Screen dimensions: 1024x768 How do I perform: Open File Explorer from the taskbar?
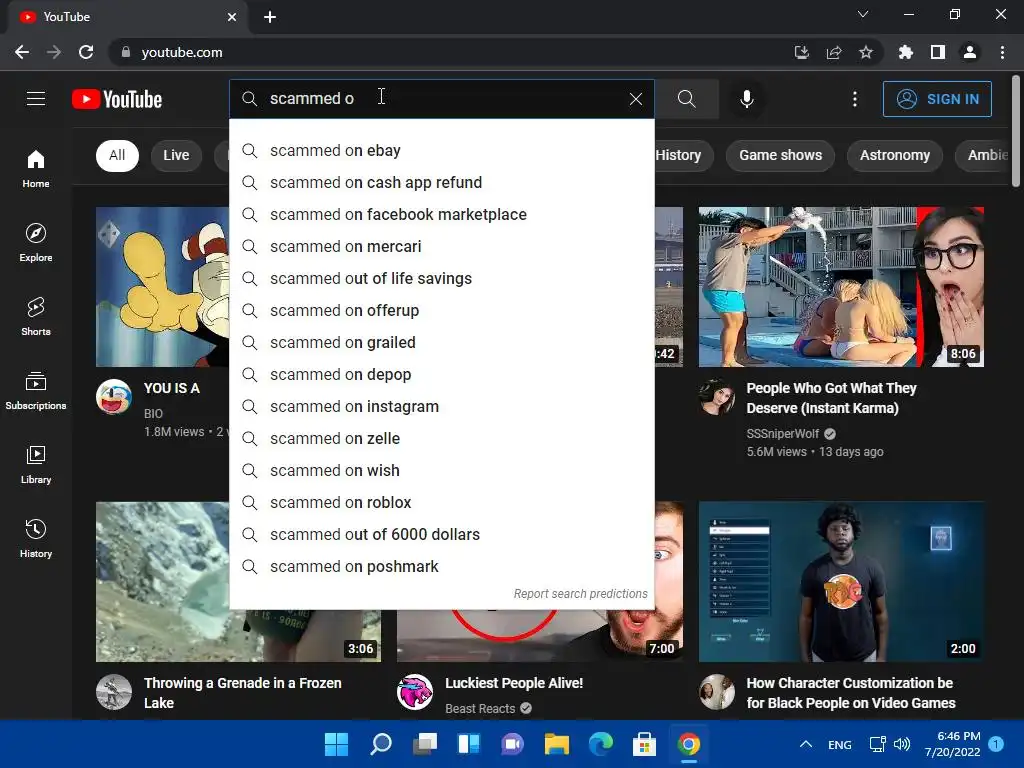coord(556,744)
